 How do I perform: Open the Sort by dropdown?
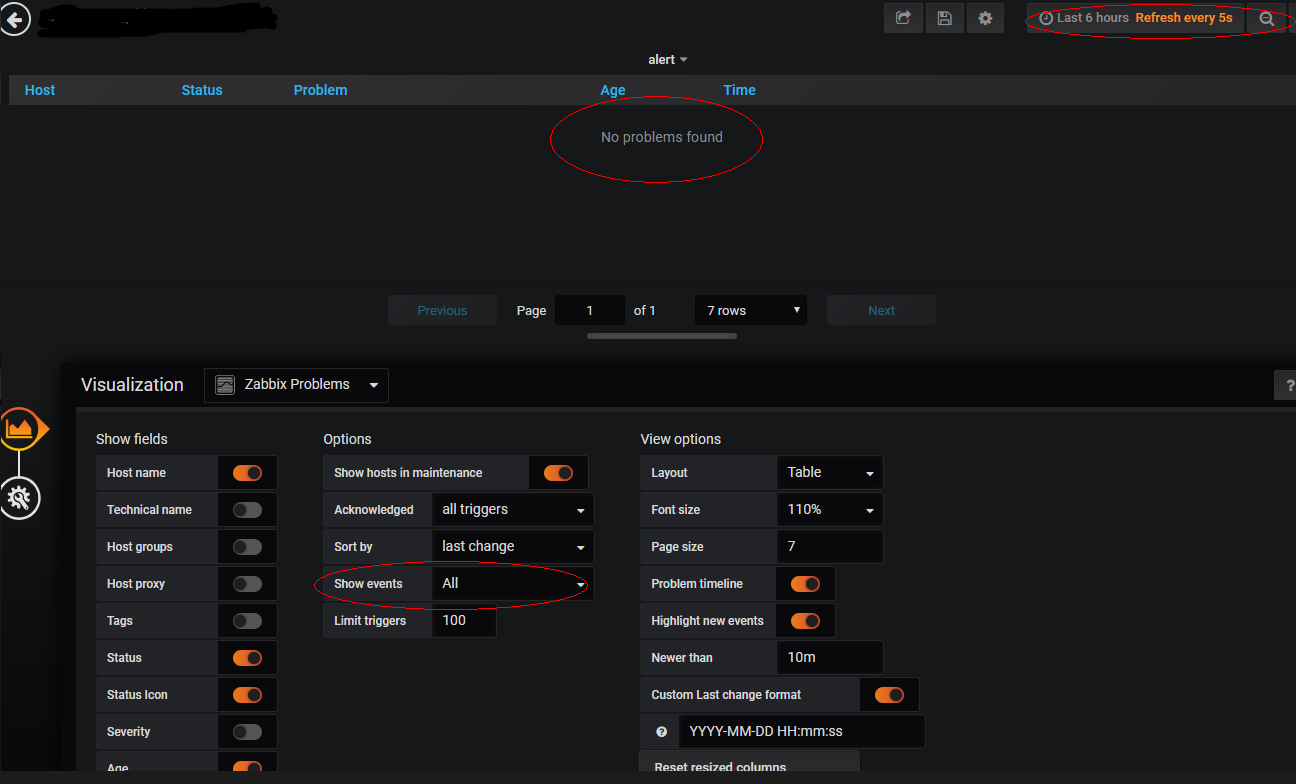(511, 546)
